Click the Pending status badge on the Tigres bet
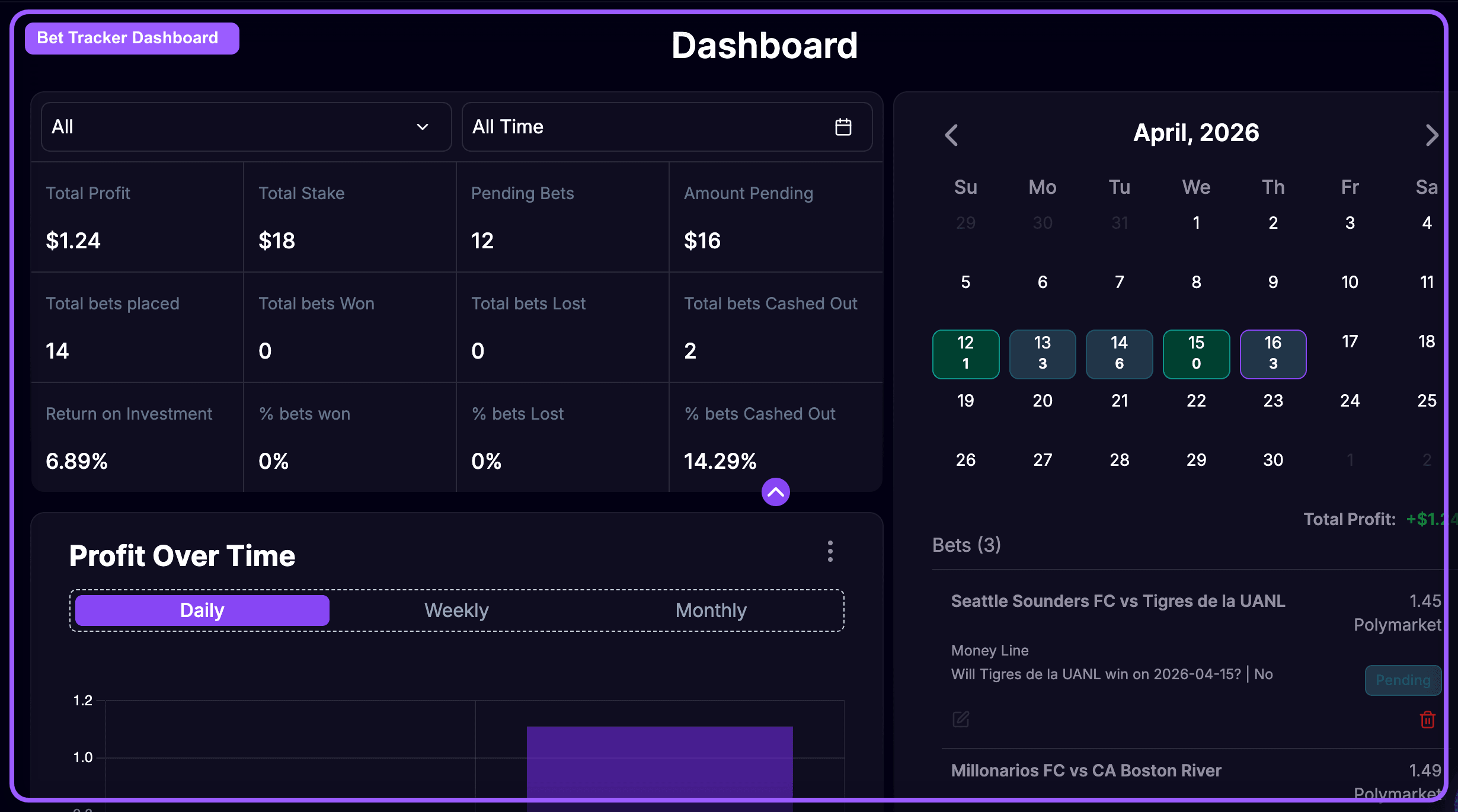1458x812 pixels. coord(1402,680)
